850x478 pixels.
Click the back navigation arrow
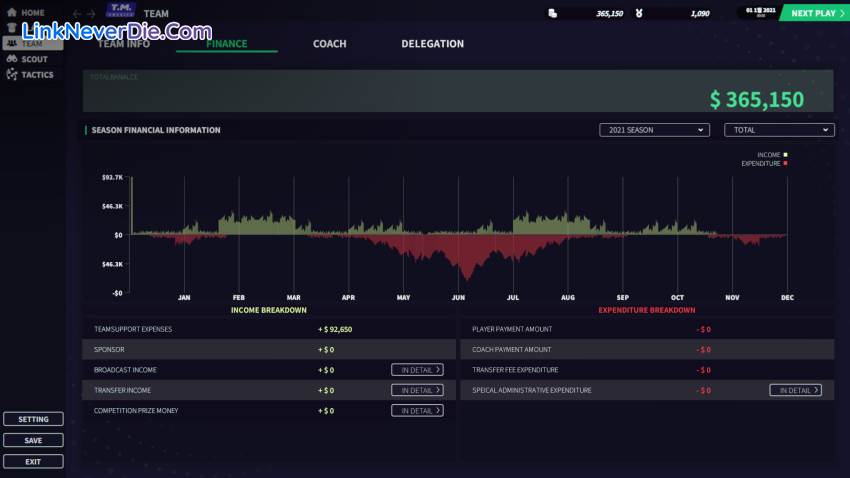(x=77, y=14)
